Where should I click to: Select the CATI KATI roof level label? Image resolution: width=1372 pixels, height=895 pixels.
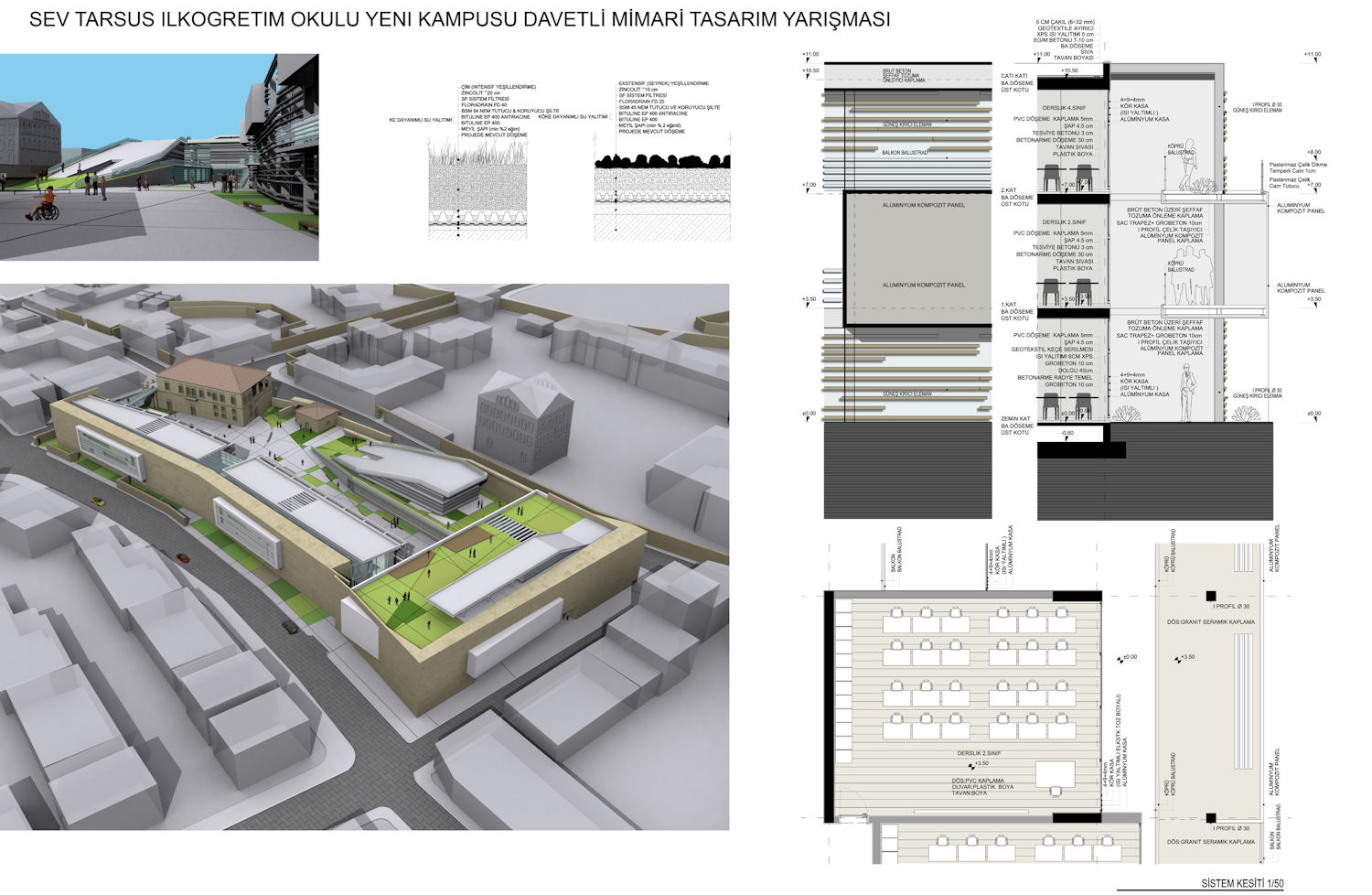[1014, 76]
